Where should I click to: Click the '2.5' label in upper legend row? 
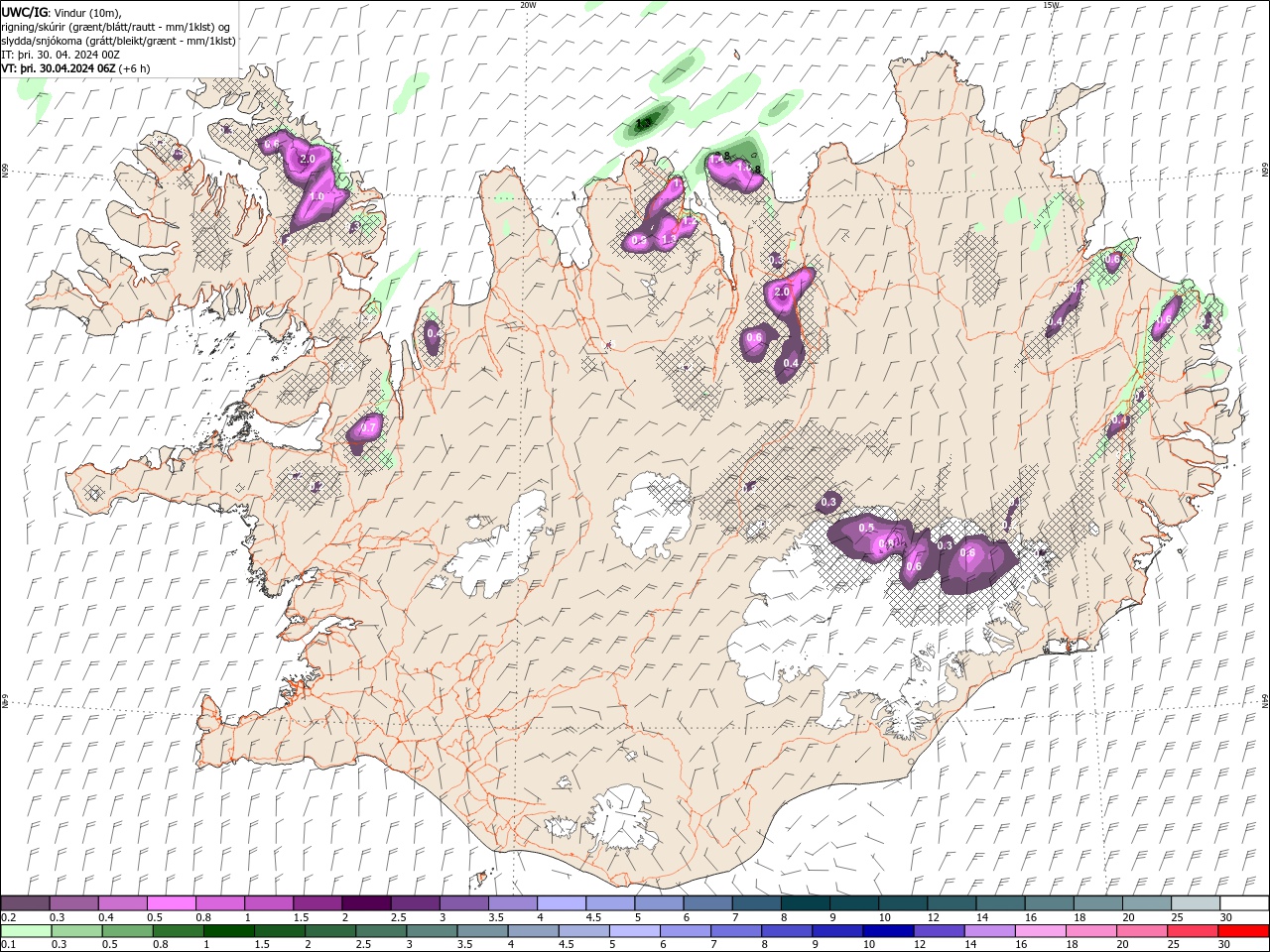coord(399,917)
